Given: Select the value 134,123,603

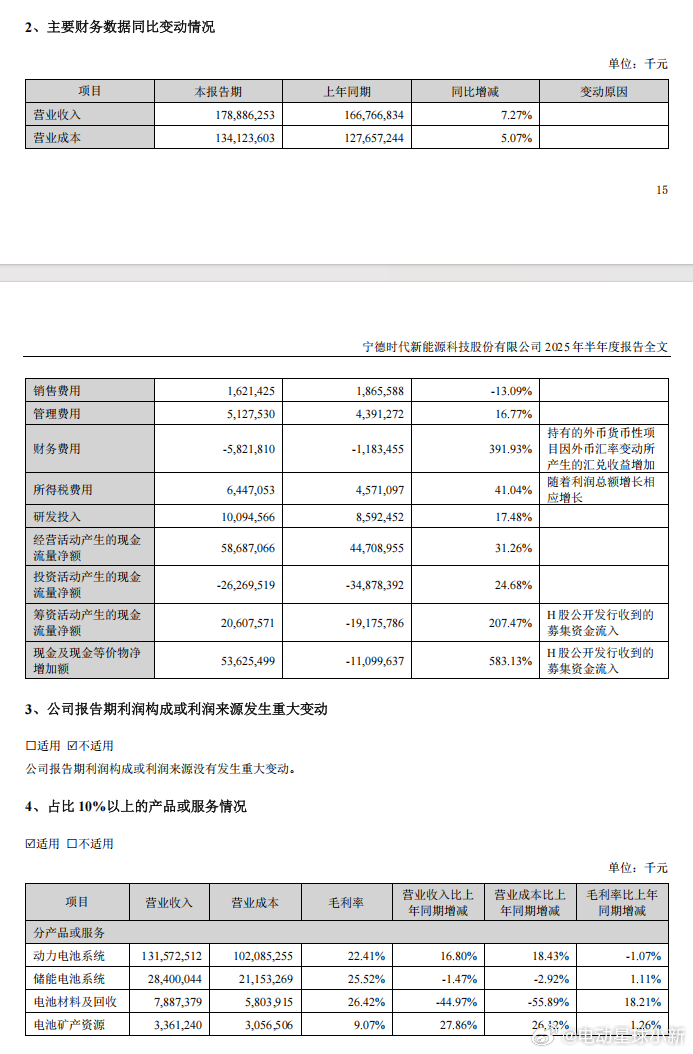Looking at the screenshot, I should 245,138.
